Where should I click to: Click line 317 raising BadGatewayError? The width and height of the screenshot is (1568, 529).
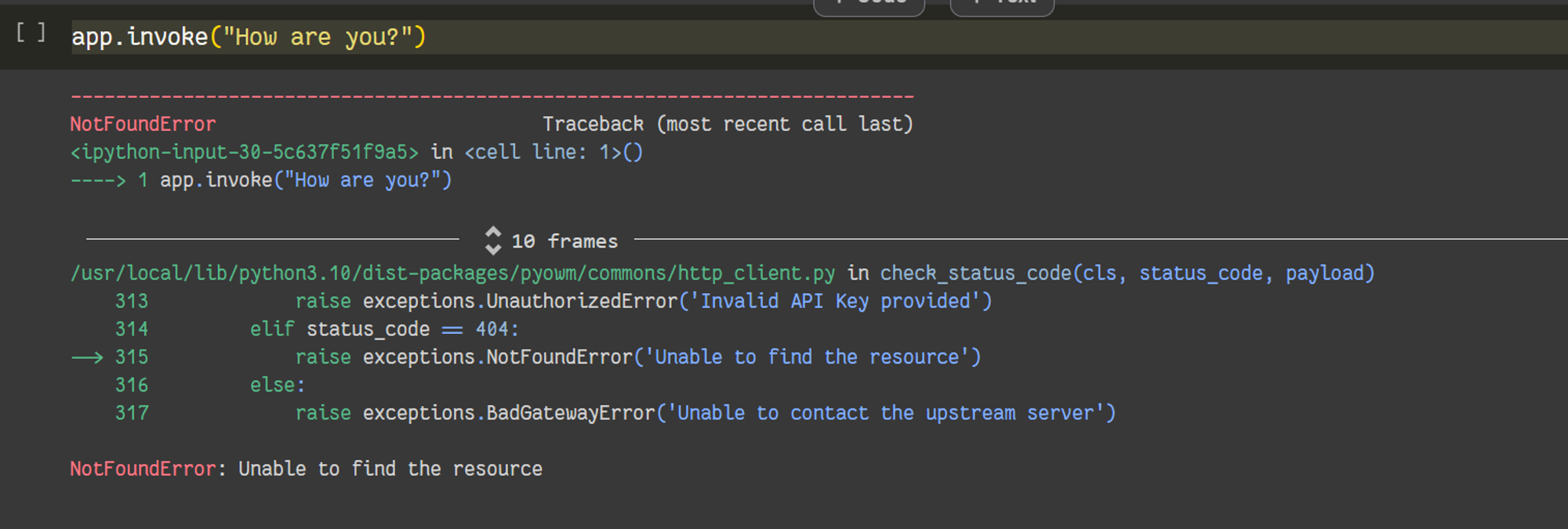point(615,413)
